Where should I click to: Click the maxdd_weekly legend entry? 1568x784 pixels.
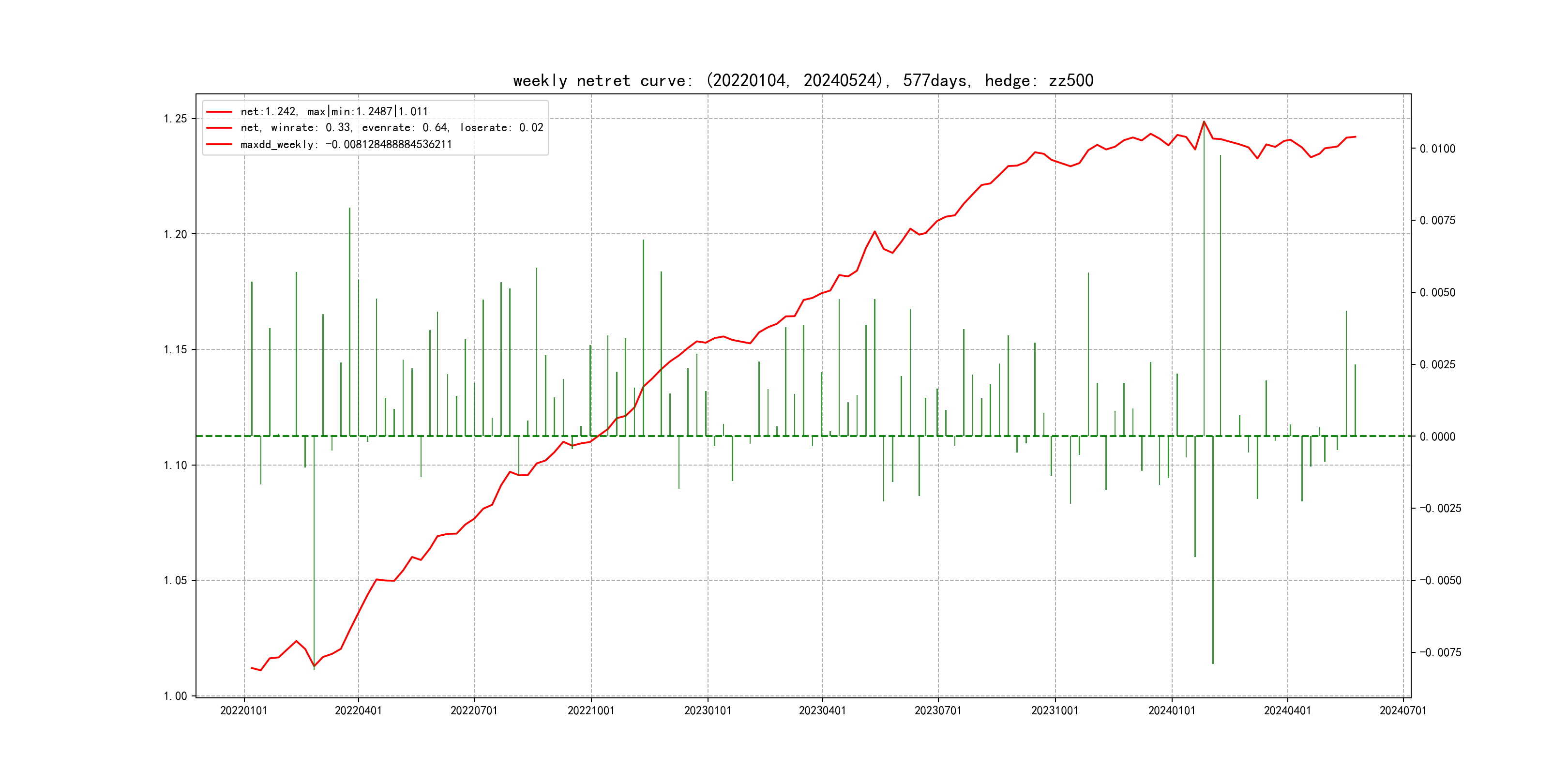point(346,145)
